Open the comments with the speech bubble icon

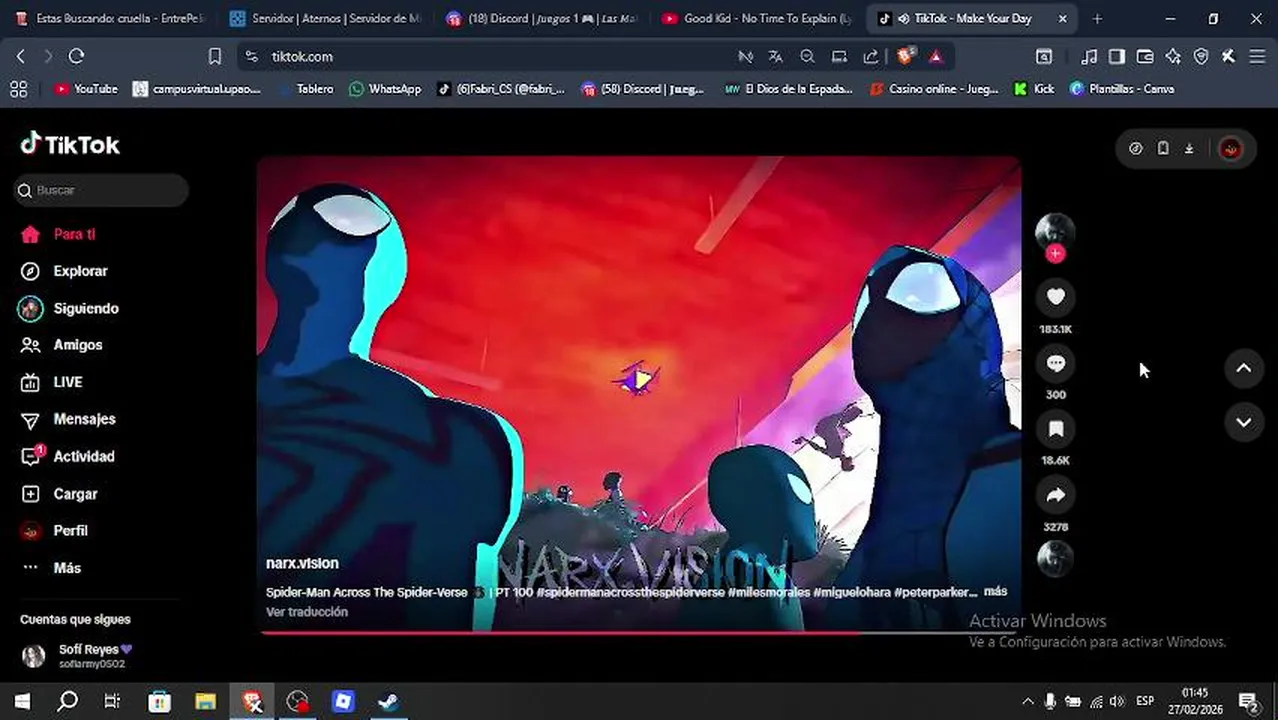point(1055,363)
